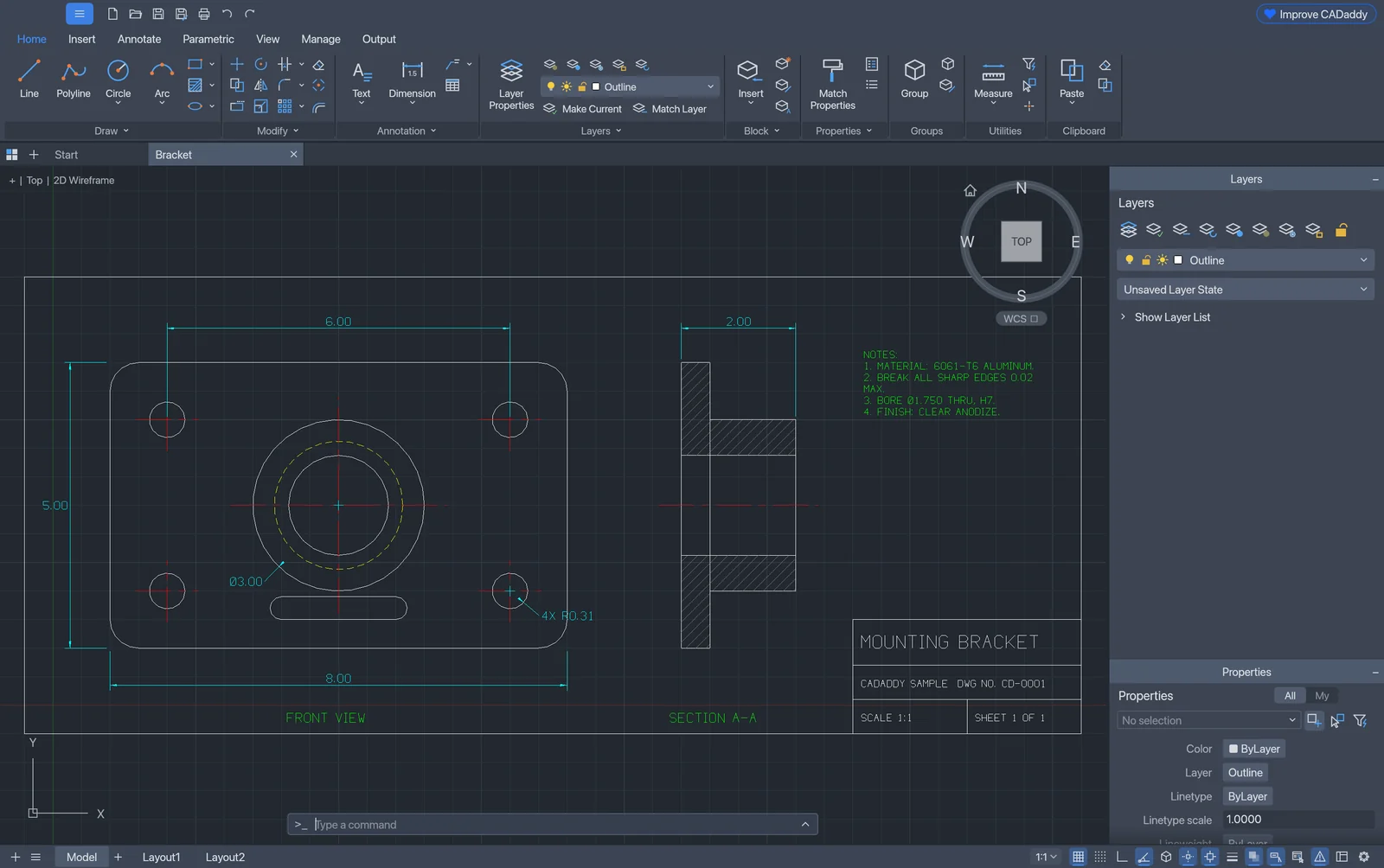Choose the Ellipse tool in Draw panel
The image size is (1384, 868).
[195, 106]
